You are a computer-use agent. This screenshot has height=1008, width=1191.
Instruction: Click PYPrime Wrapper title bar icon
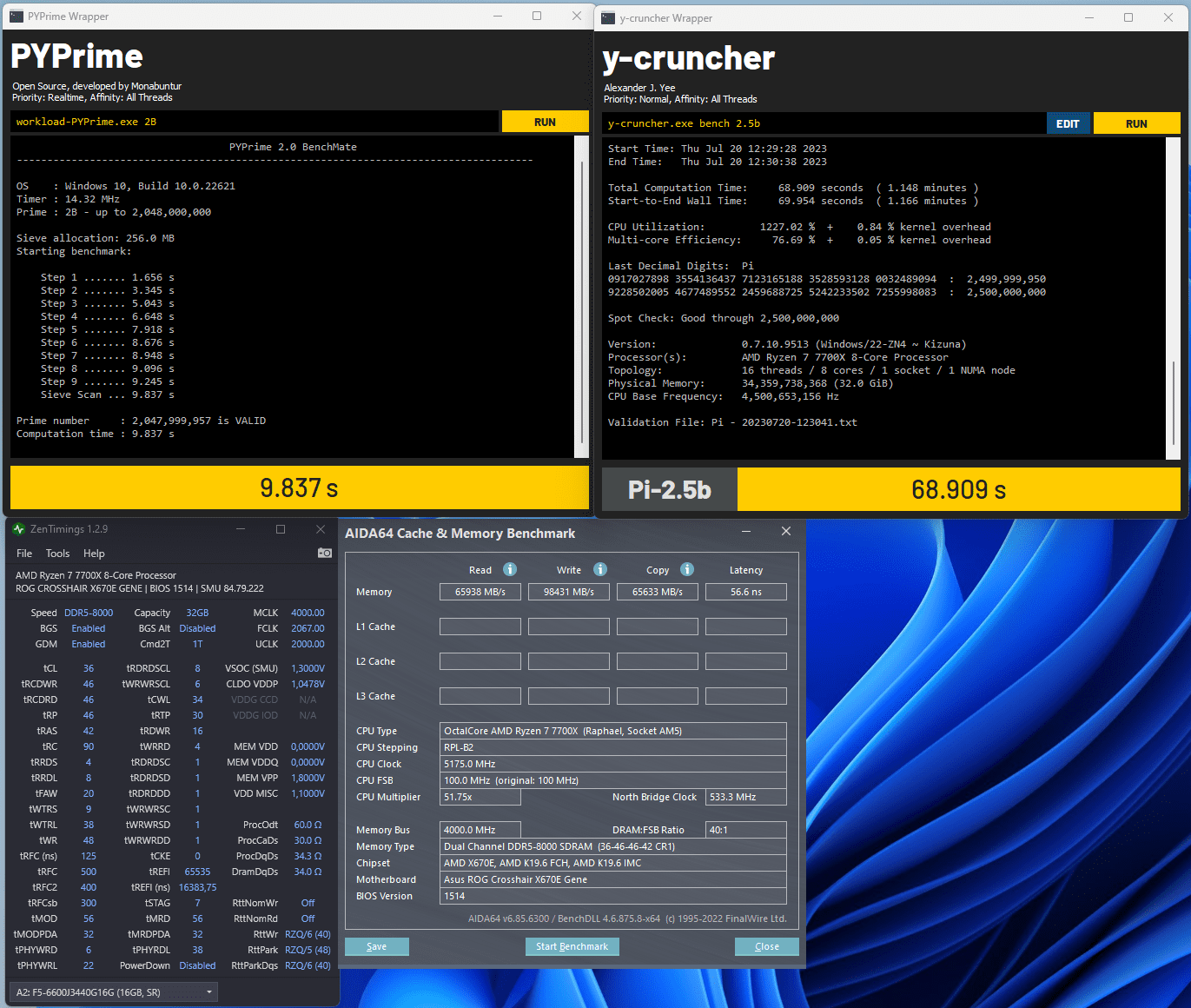pos(17,16)
